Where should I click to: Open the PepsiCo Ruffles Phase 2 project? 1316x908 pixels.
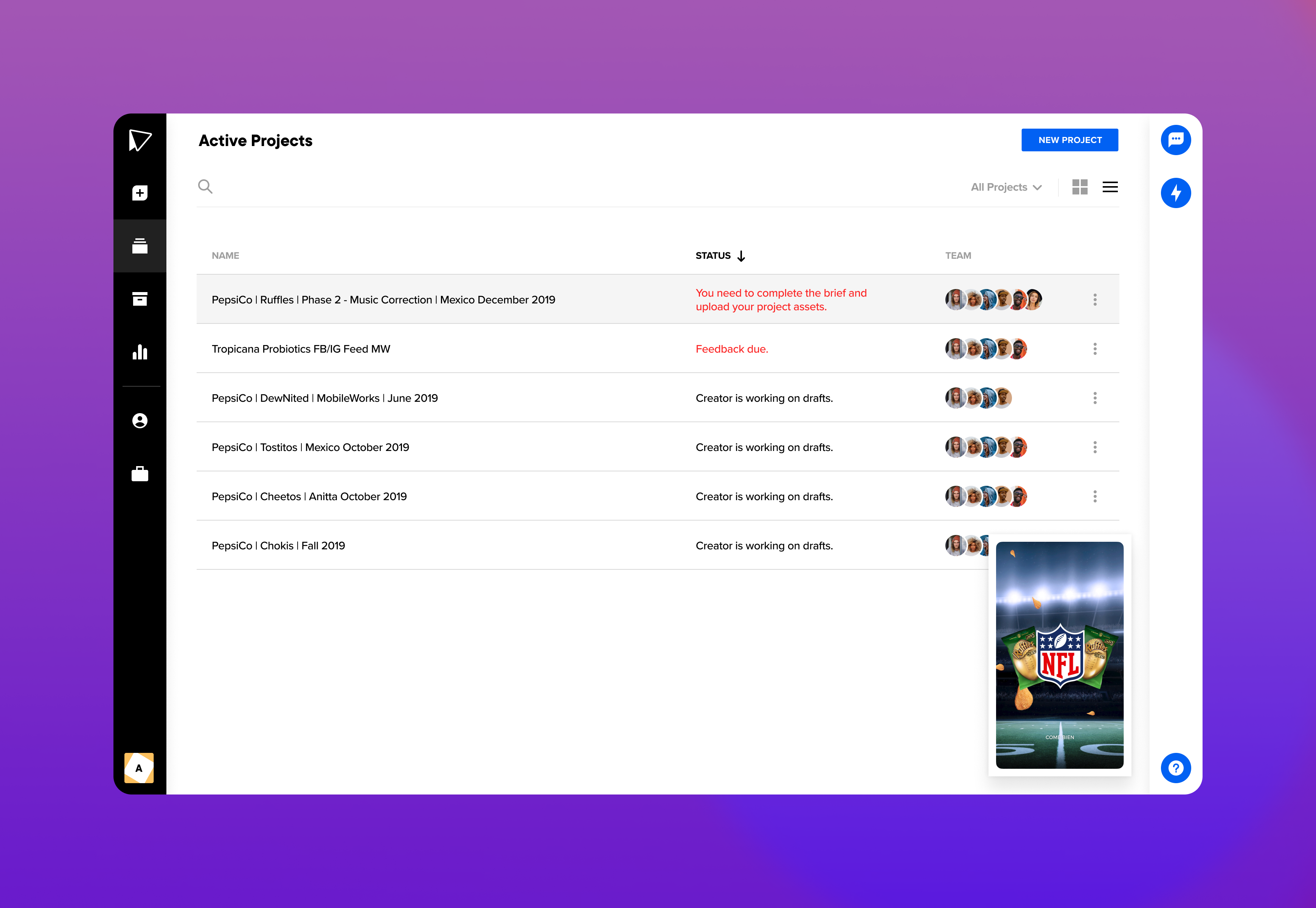point(383,300)
